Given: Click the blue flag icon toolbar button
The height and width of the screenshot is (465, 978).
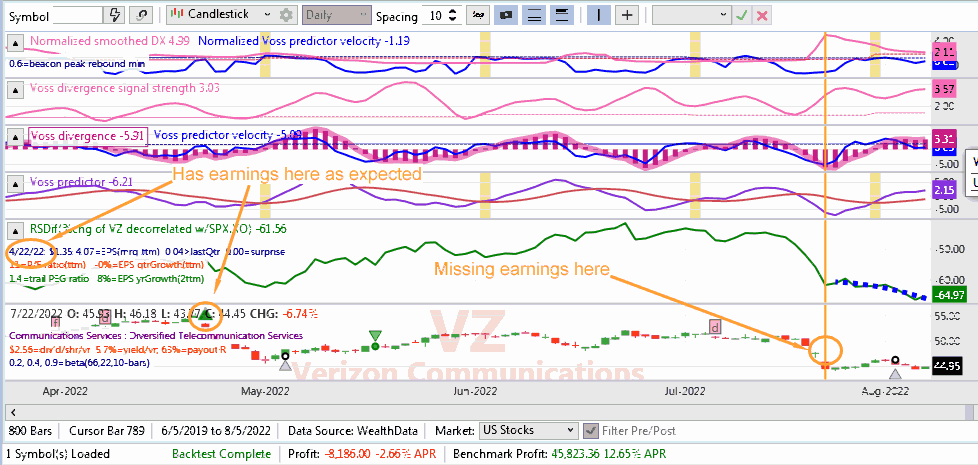Looking at the screenshot, I should (506, 14).
